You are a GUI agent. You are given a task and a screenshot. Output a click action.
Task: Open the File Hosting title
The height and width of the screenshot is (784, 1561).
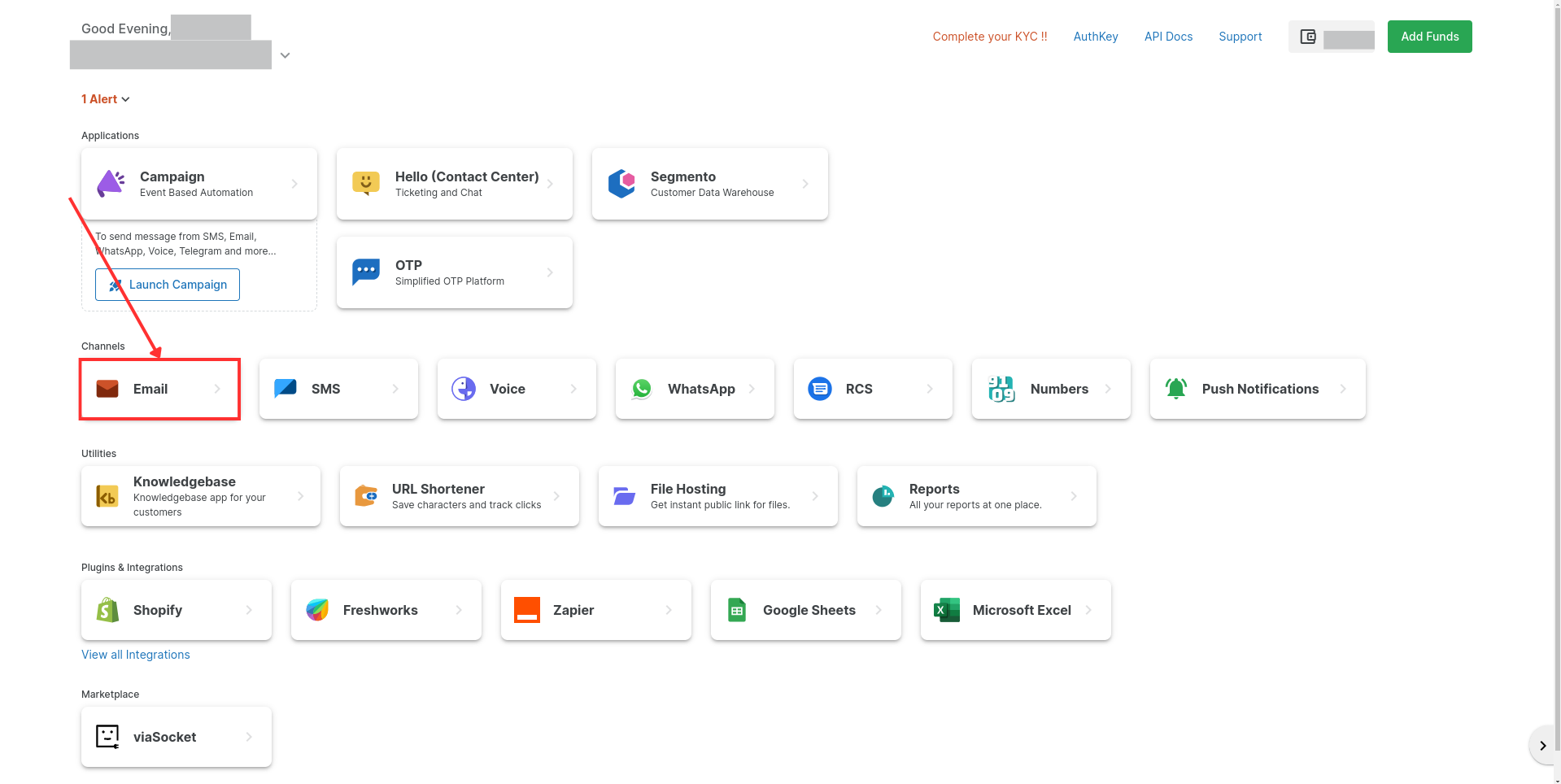coord(688,489)
